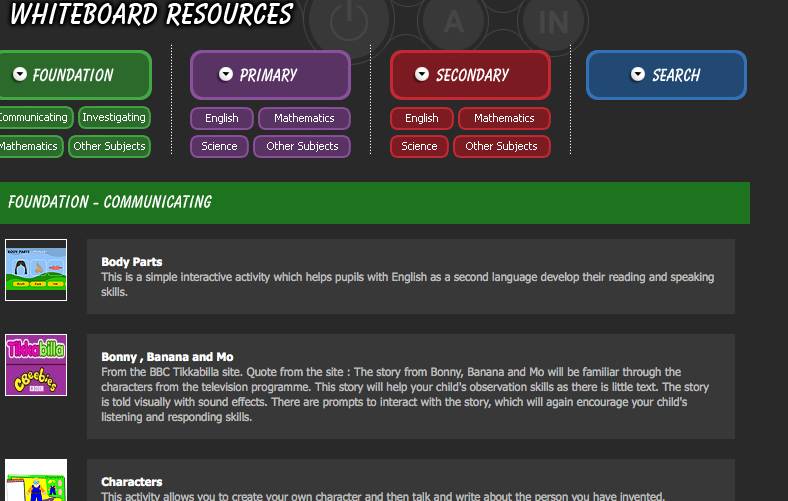
Task: Open the Tikkabilla CBeebies thumbnail
Action: click(x=36, y=365)
